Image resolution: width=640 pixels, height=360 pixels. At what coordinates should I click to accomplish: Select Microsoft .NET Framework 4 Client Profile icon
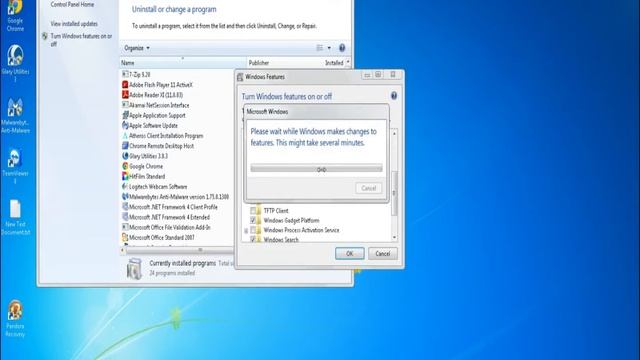125,207
